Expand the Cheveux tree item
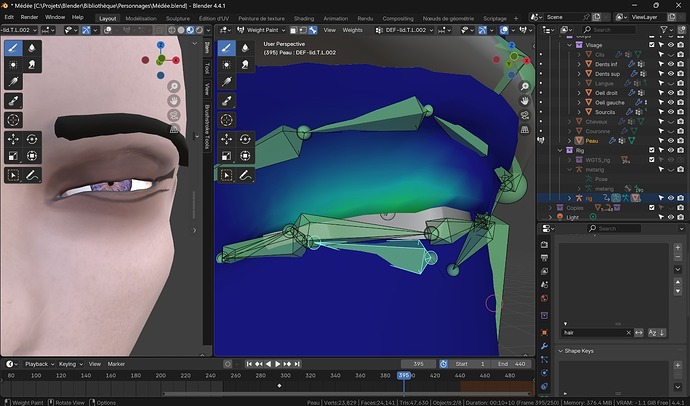The width and height of the screenshot is (690, 406). (569, 121)
